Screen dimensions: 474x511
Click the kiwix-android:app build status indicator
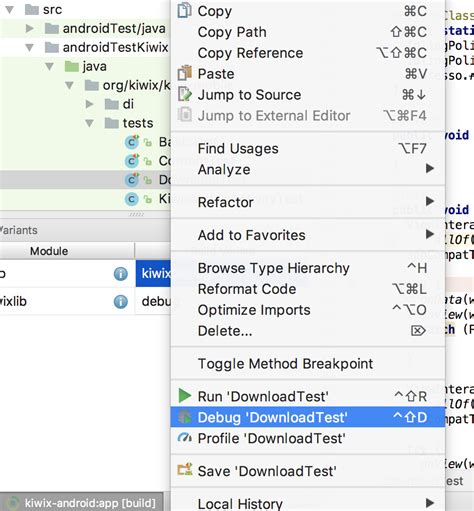coord(82,503)
